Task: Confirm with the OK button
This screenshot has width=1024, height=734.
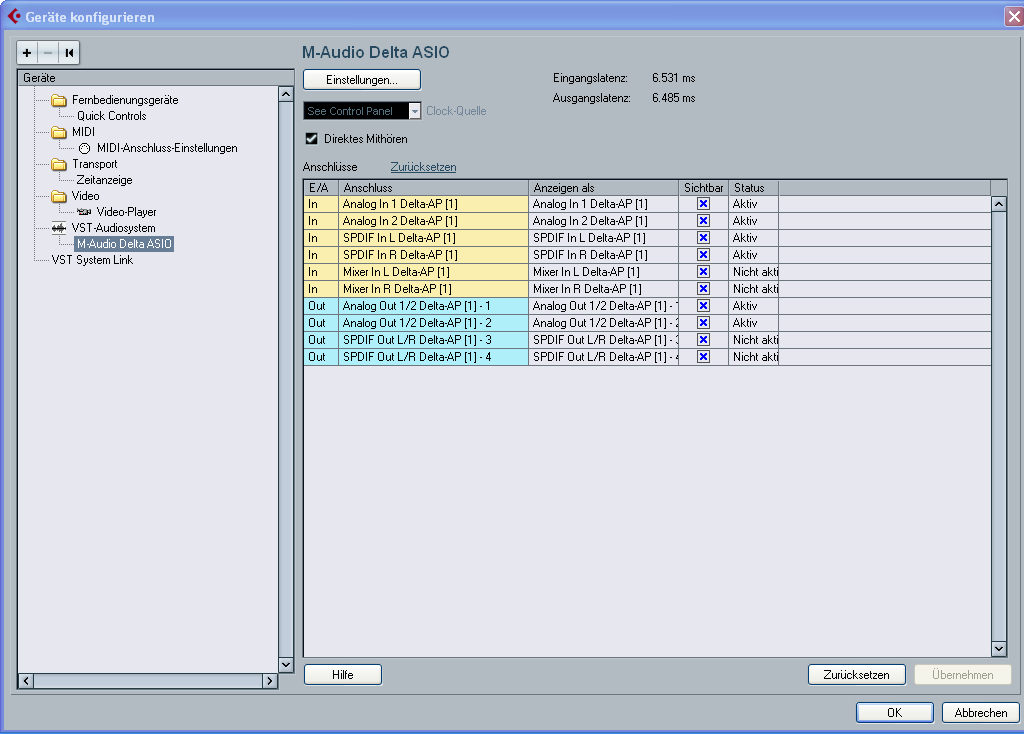Action: pyautogui.click(x=895, y=712)
